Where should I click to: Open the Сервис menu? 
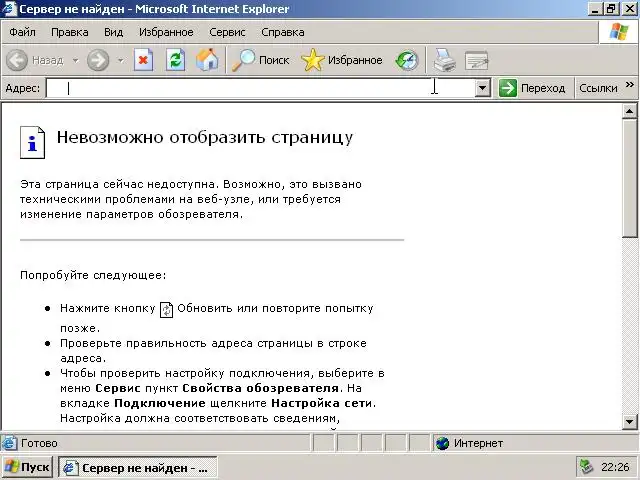(x=227, y=32)
